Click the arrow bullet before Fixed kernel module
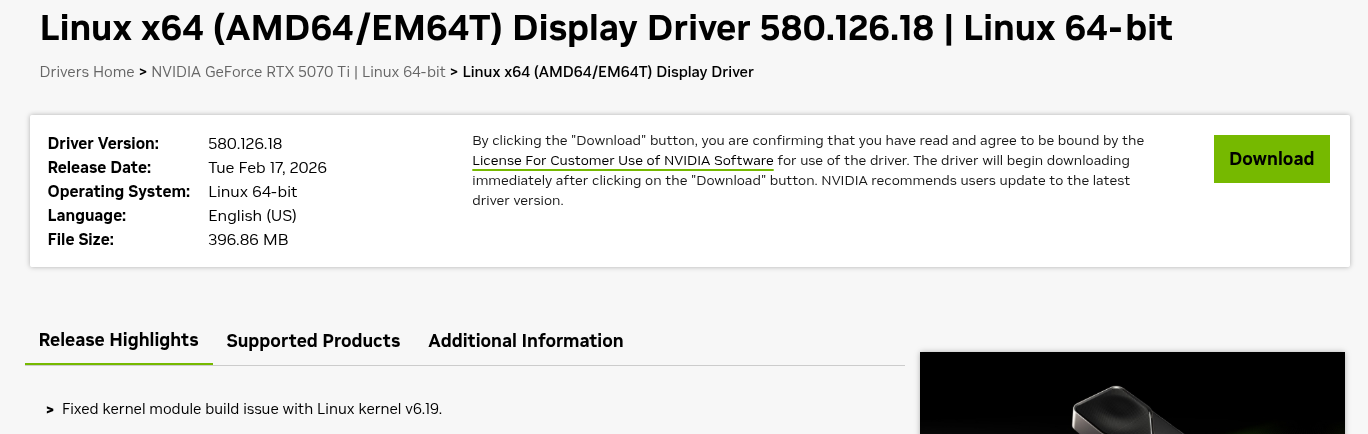Image resolution: width=1368 pixels, height=434 pixels. [x=50, y=410]
